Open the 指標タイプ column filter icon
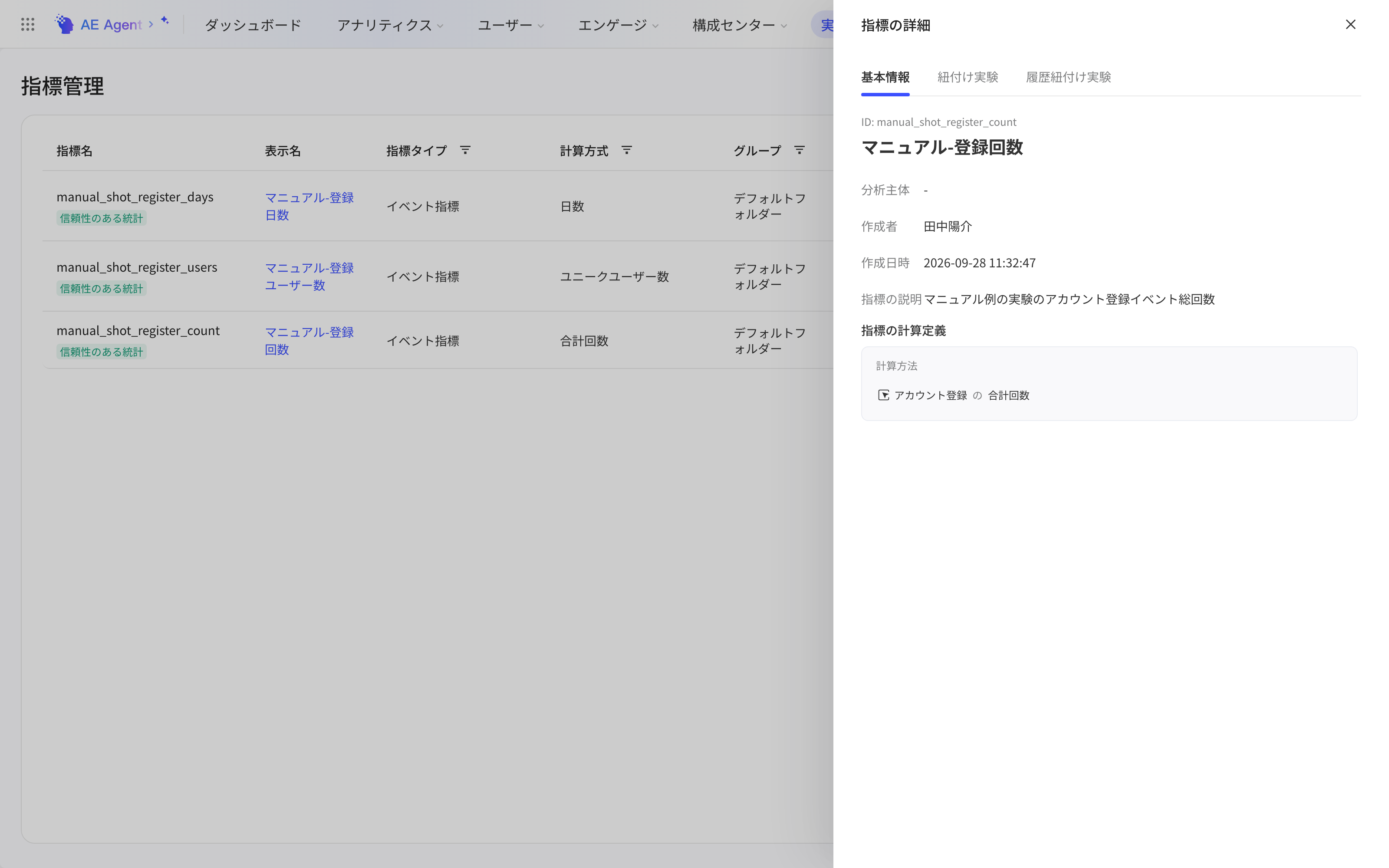The width and height of the screenshot is (1389, 868). [x=465, y=151]
